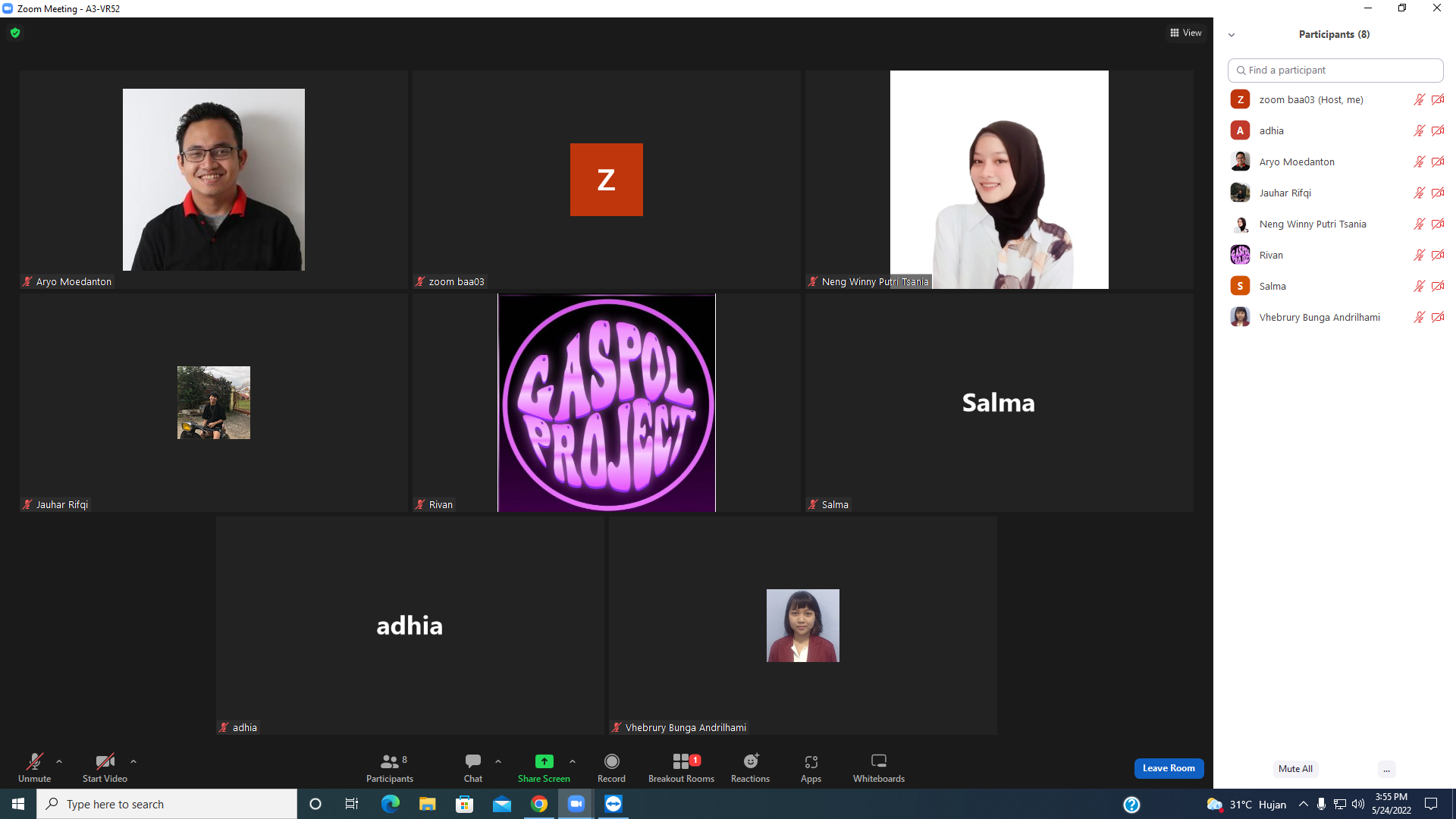Image resolution: width=1456 pixels, height=819 pixels.
Task: Open File Explorer from the taskbar
Action: (427, 804)
